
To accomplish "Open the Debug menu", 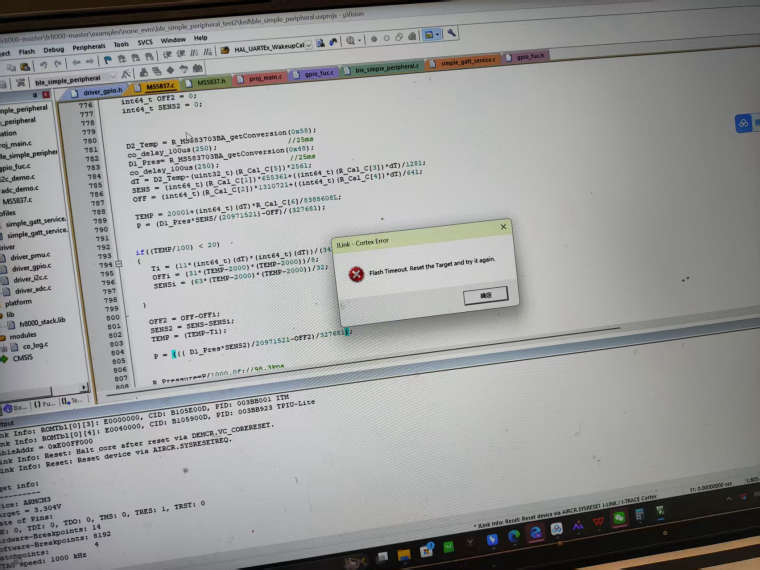I will coord(54,48).
